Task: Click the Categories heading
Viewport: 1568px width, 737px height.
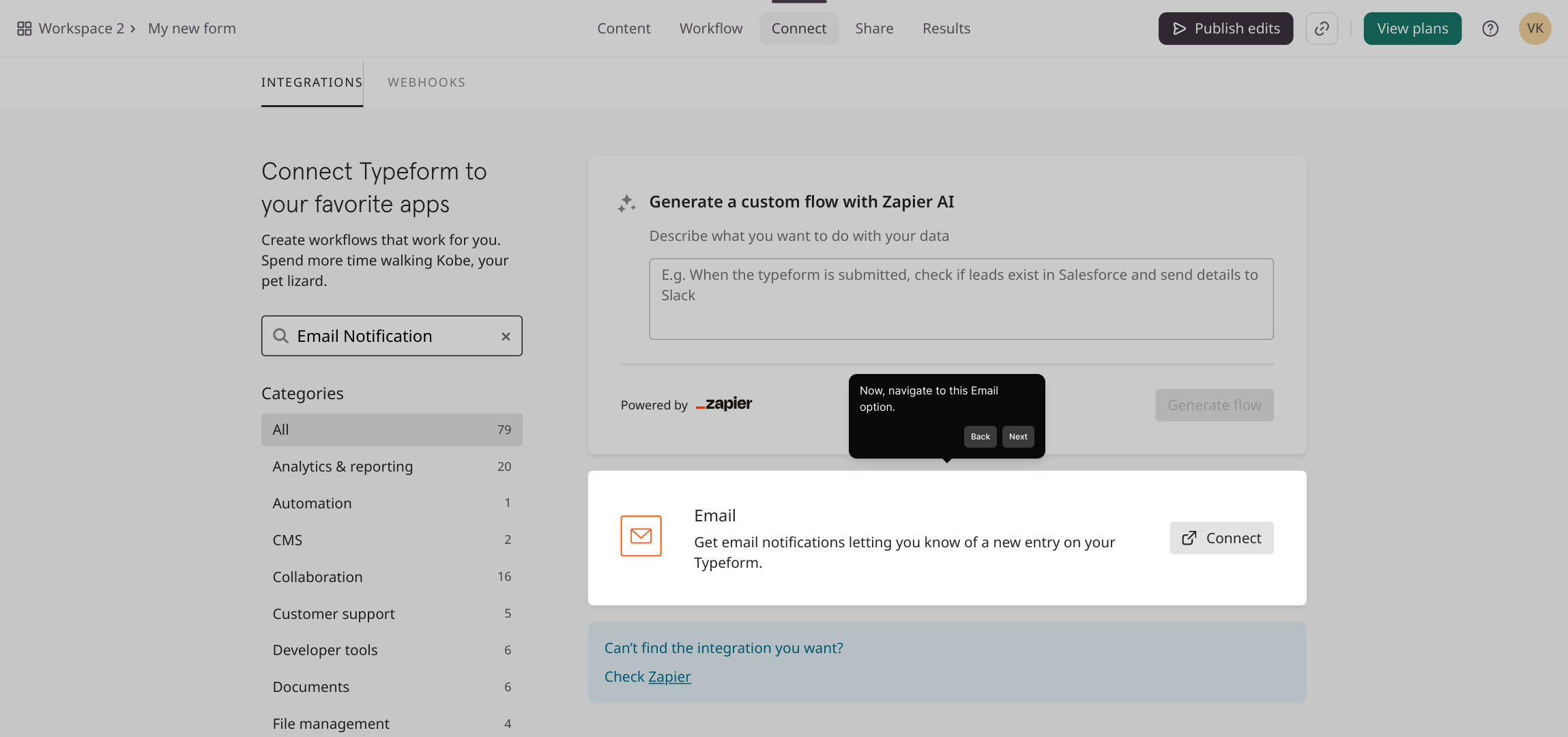Action: tap(302, 394)
